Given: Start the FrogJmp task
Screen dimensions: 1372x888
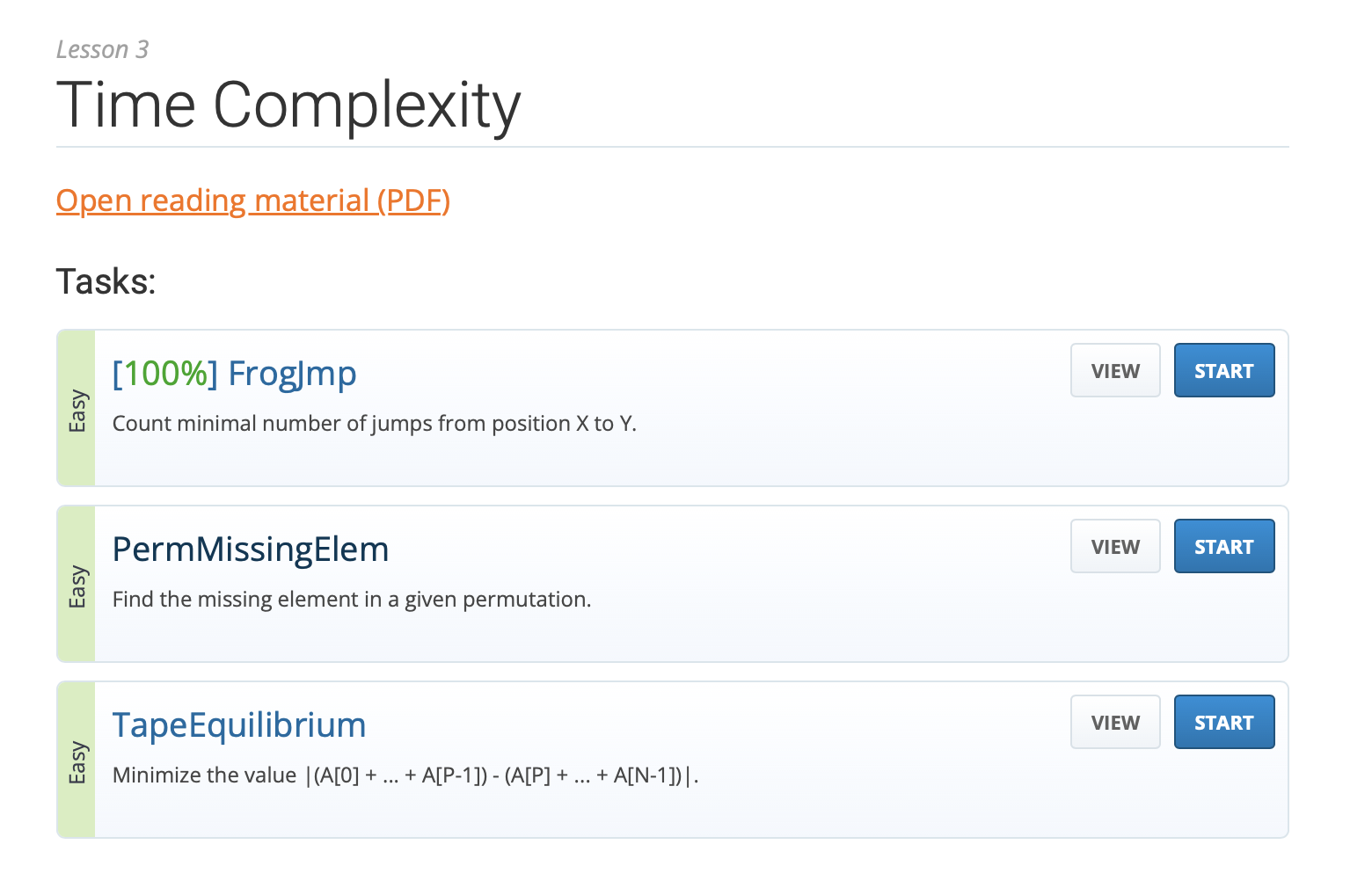Looking at the screenshot, I should click(1223, 371).
